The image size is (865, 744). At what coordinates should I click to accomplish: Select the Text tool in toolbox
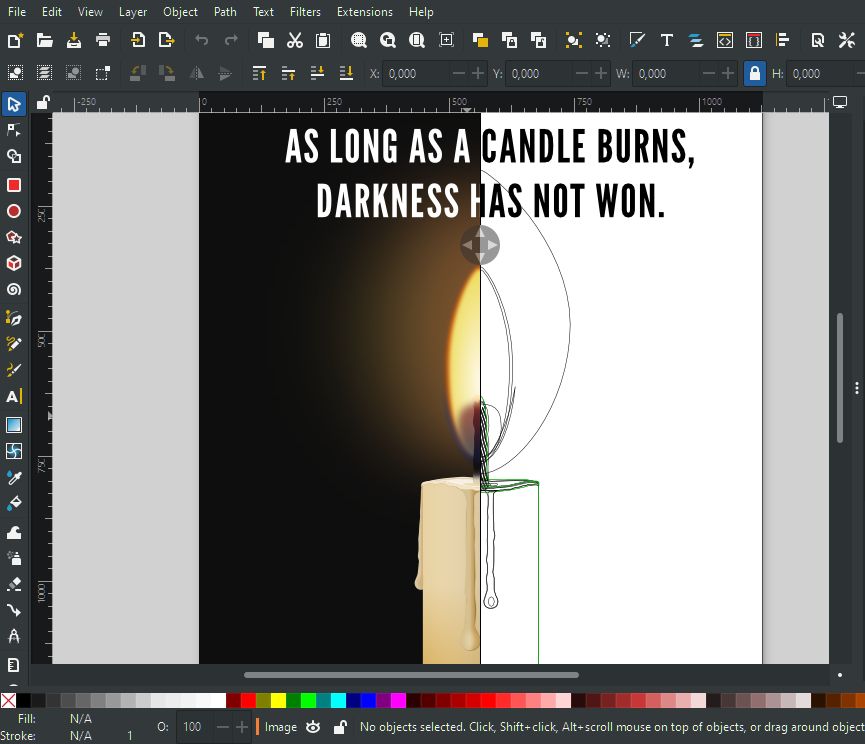(x=14, y=397)
